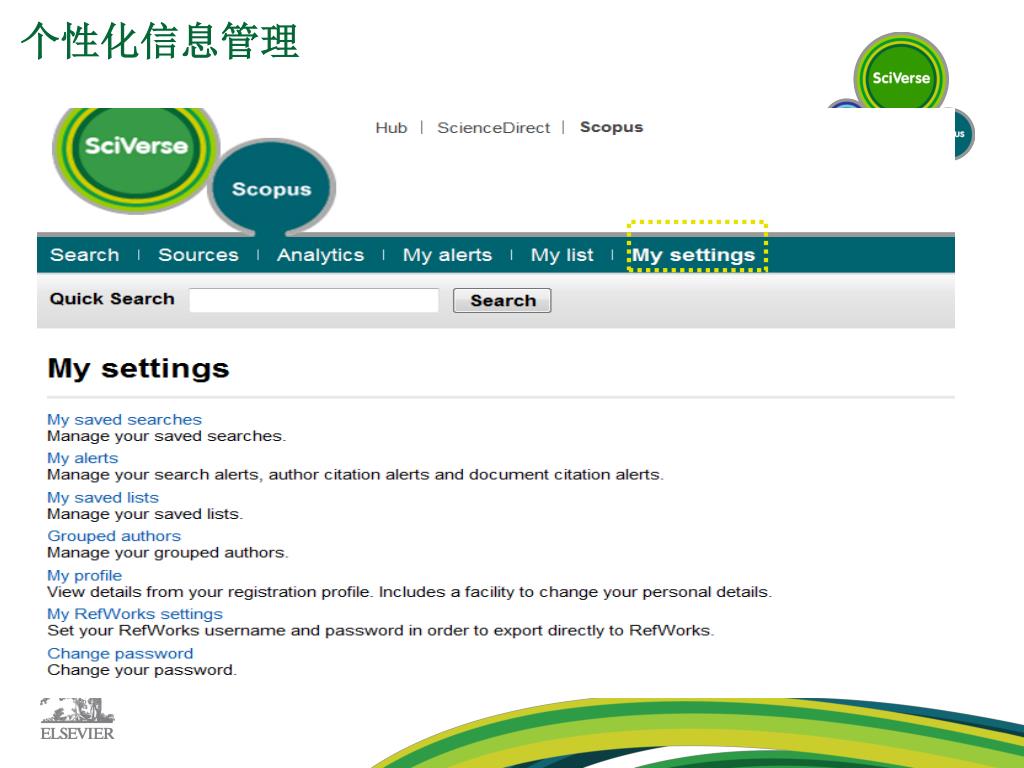Click the Search button next to Quick Search
Image resolution: width=1024 pixels, height=768 pixels.
tap(502, 300)
